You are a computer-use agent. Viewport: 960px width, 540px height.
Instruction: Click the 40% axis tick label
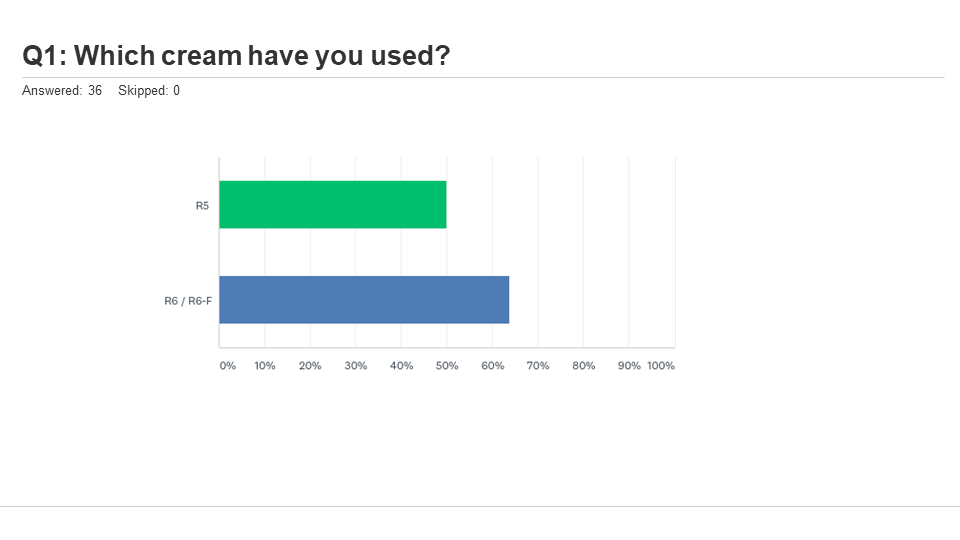tap(402, 366)
